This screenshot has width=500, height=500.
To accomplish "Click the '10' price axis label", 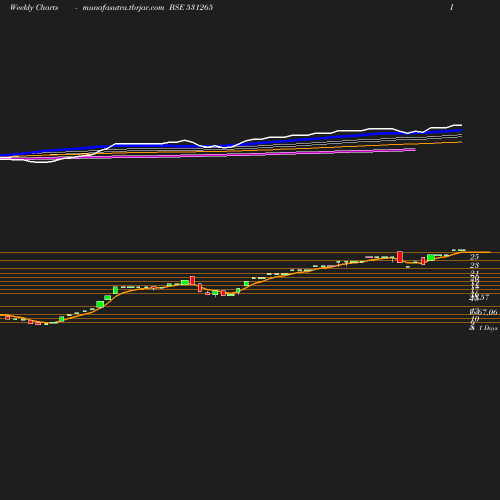I will 475,319.
